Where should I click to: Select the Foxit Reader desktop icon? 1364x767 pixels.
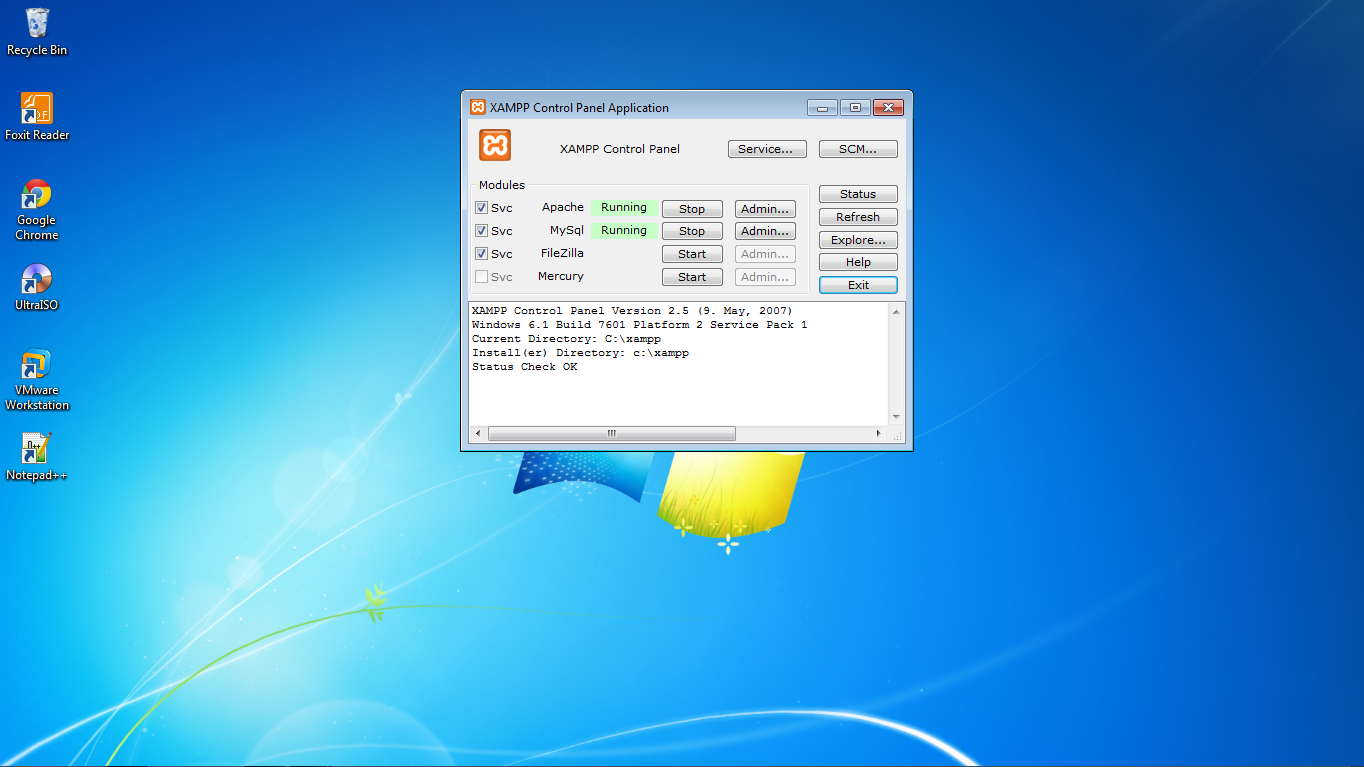coord(37,117)
